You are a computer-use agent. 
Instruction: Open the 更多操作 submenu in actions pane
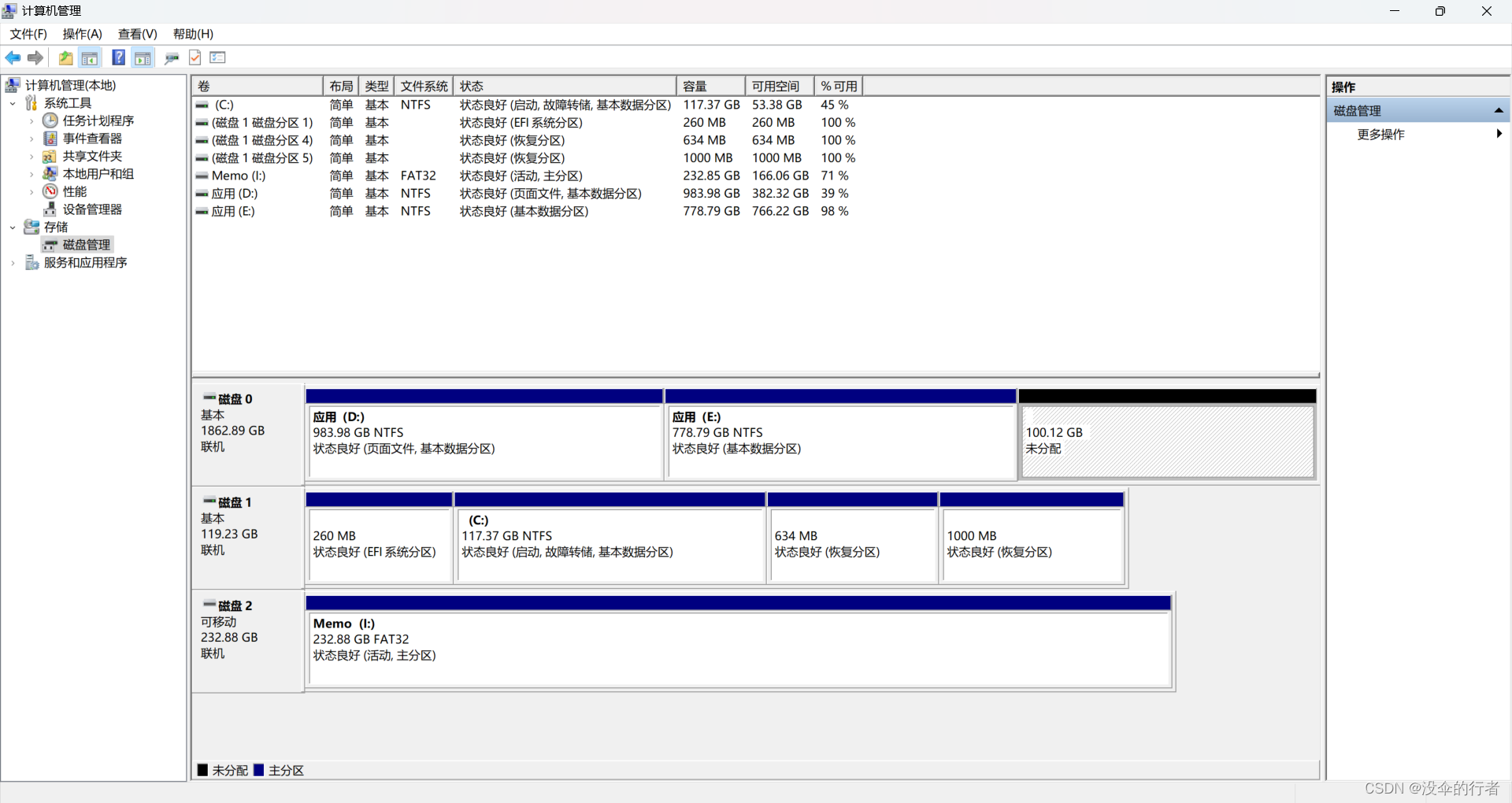[x=1419, y=135]
